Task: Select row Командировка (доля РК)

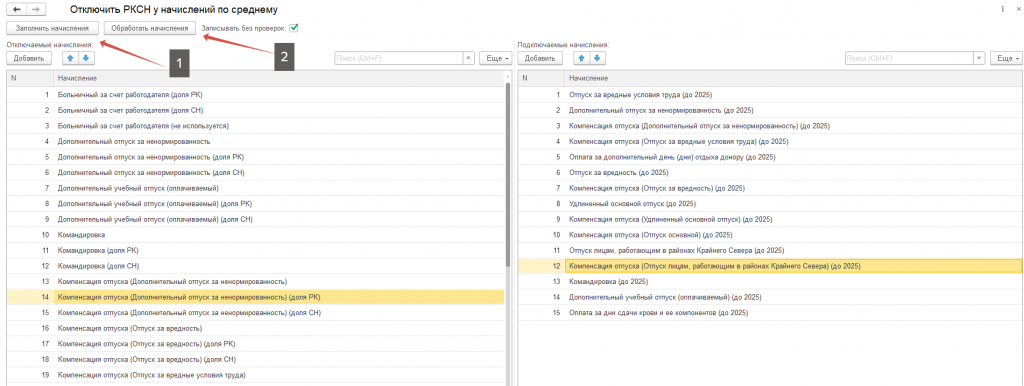Action: (x=256, y=251)
